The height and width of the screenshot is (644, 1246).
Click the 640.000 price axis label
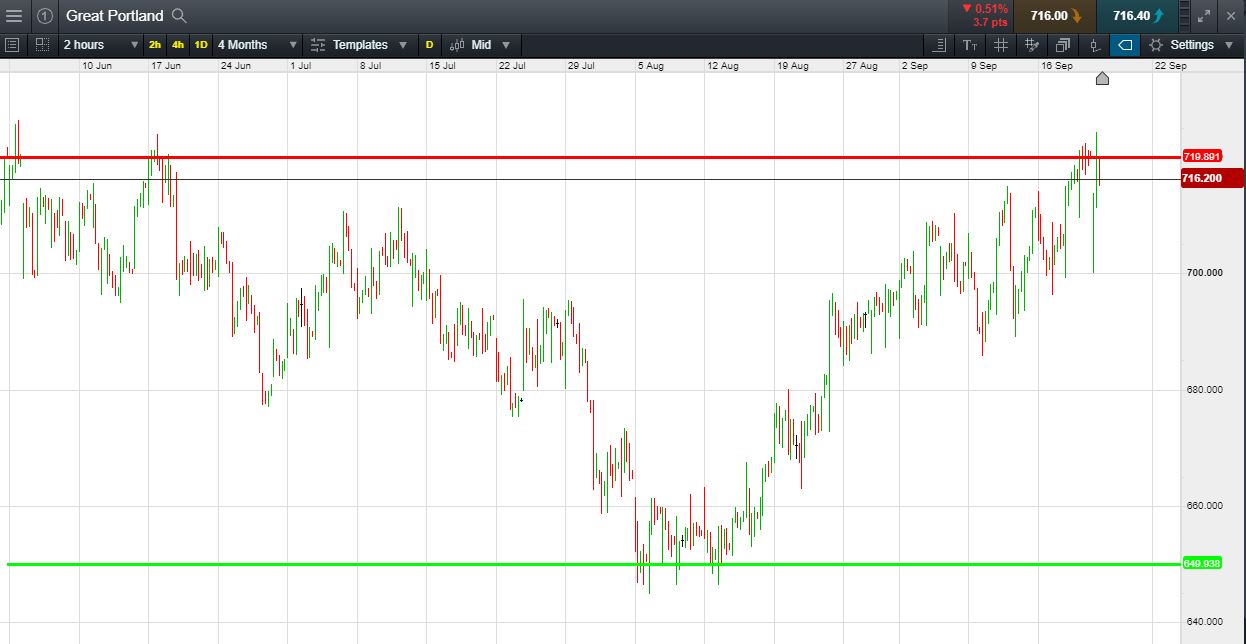point(1204,622)
